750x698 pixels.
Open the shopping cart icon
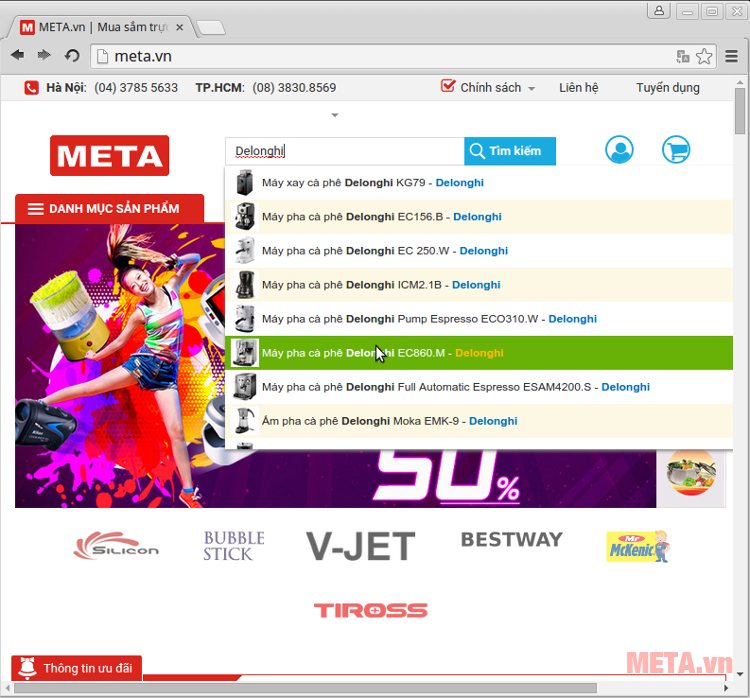click(x=676, y=149)
